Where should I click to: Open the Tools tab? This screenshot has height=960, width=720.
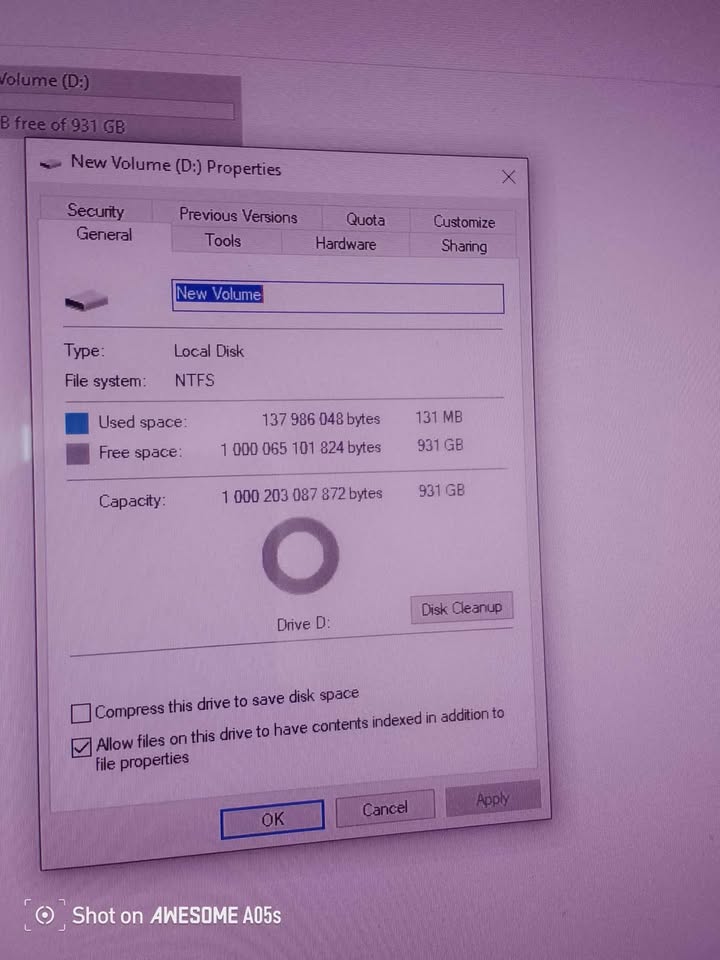[223, 240]
